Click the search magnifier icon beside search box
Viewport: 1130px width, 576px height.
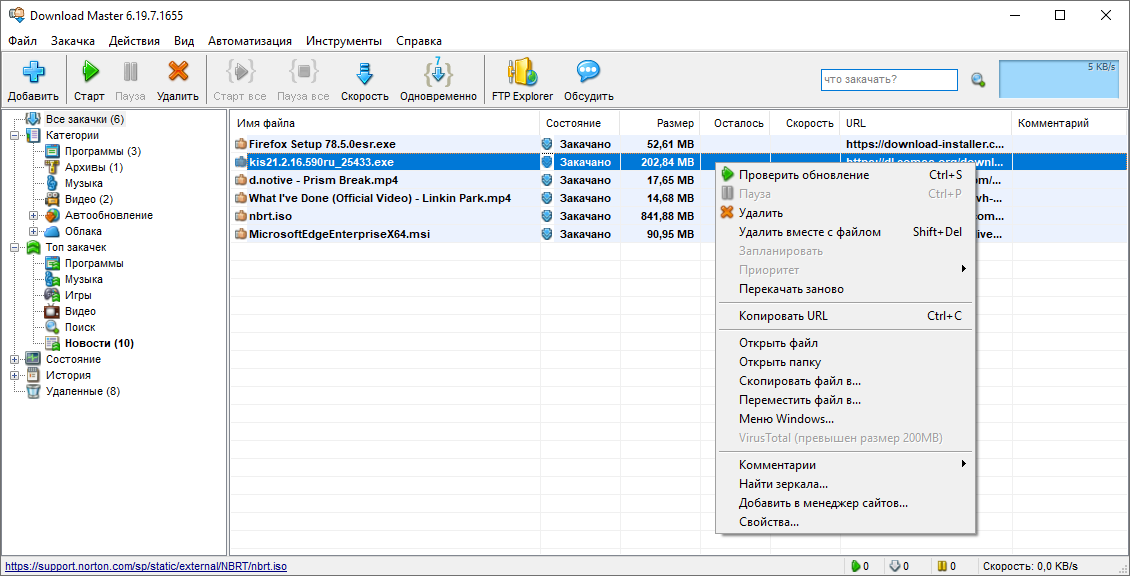978,80
